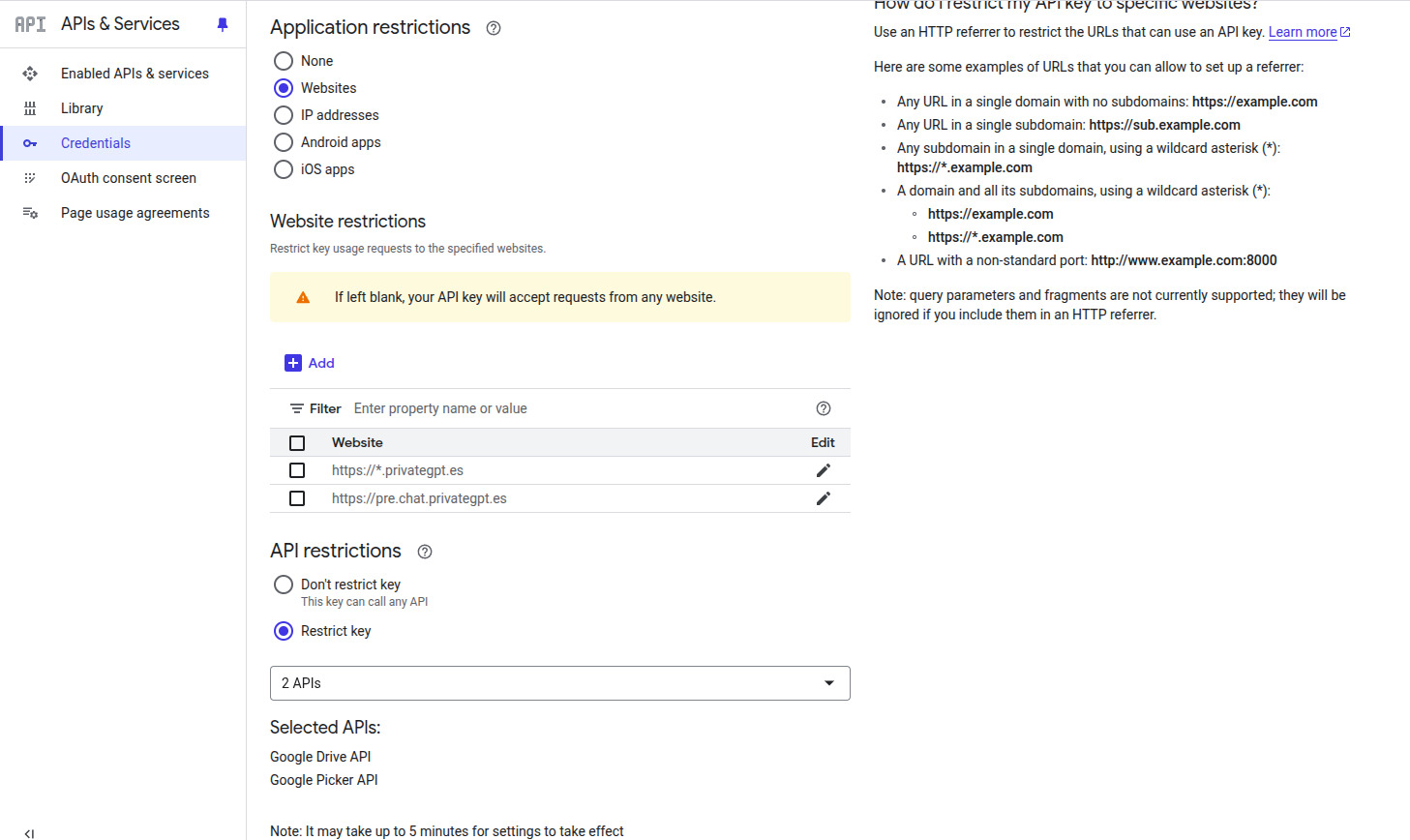
Task: Select the None application restriction
Action: click(284, 61)
